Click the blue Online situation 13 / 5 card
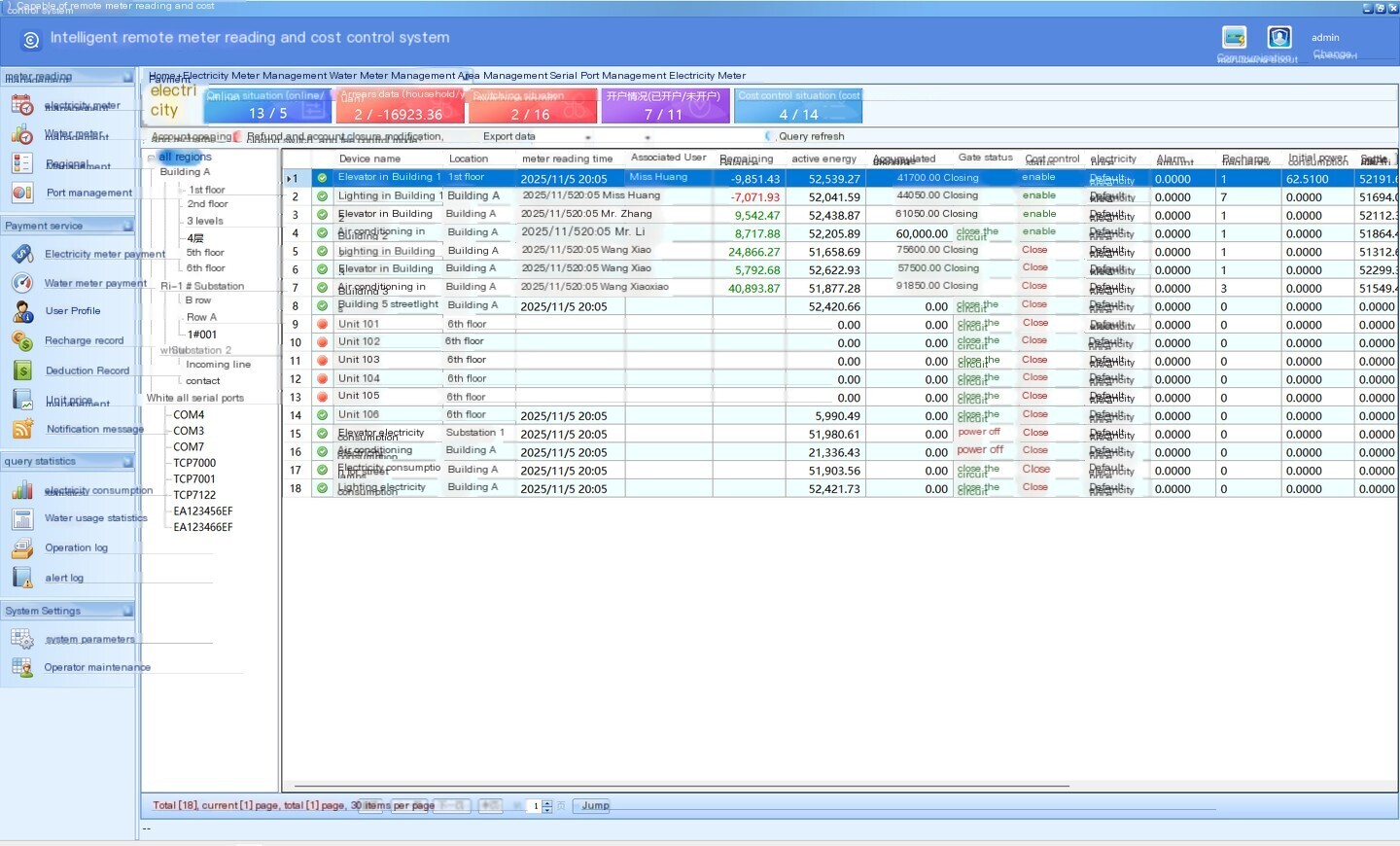 pos(267,106)
